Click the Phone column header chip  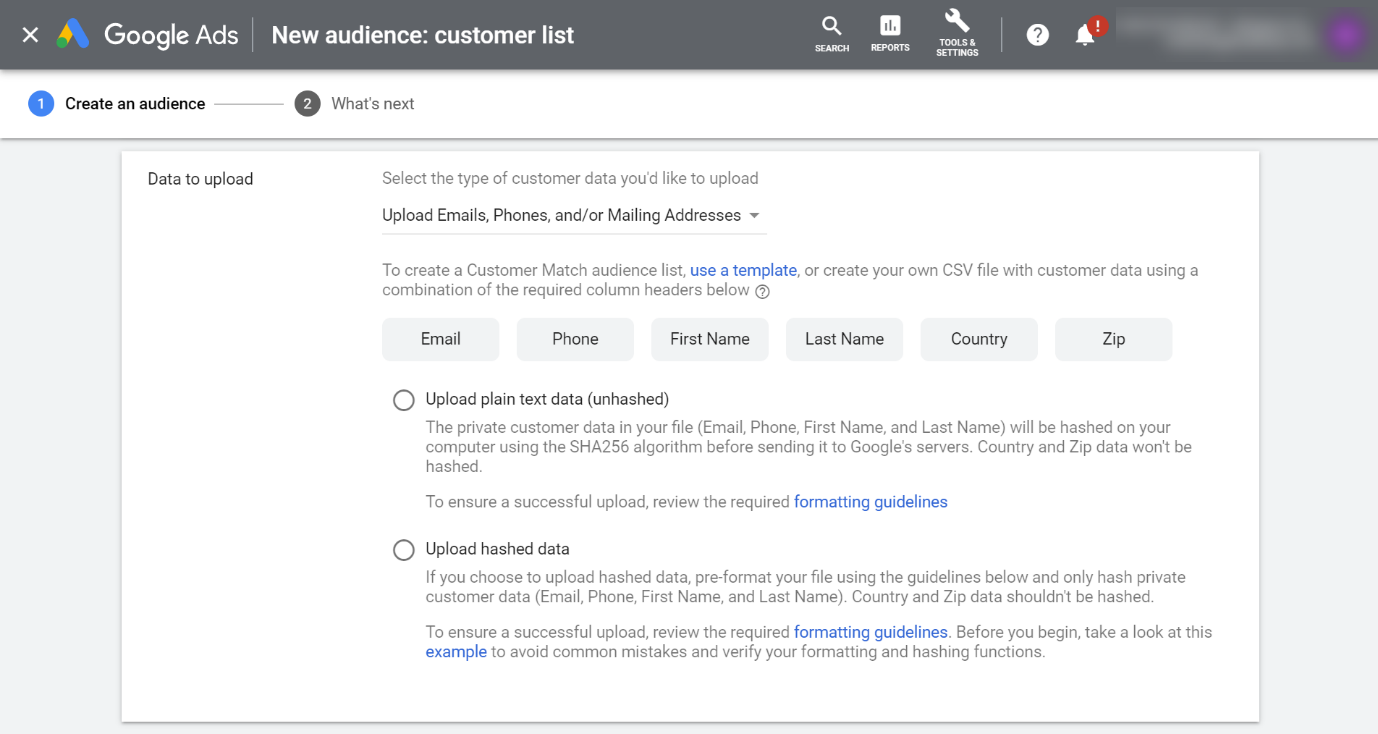point(575,339)
